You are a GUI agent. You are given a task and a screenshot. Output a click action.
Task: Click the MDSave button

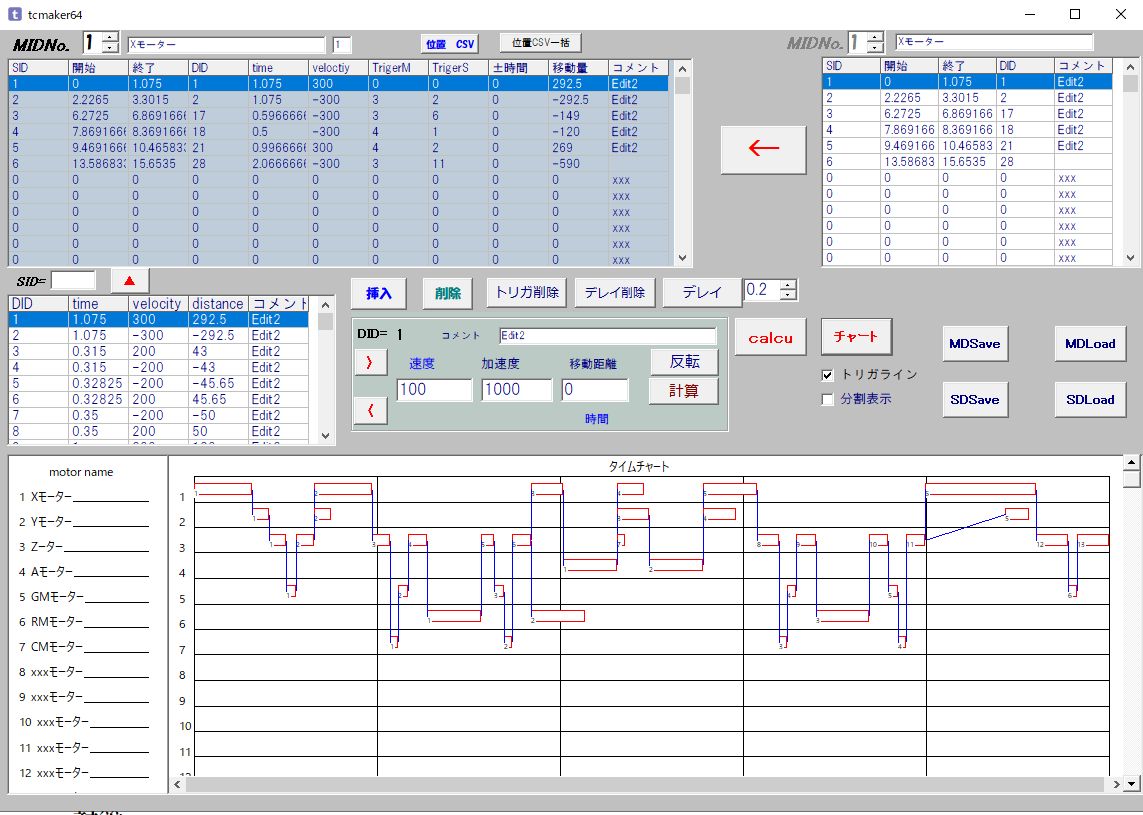pos(974,343)
